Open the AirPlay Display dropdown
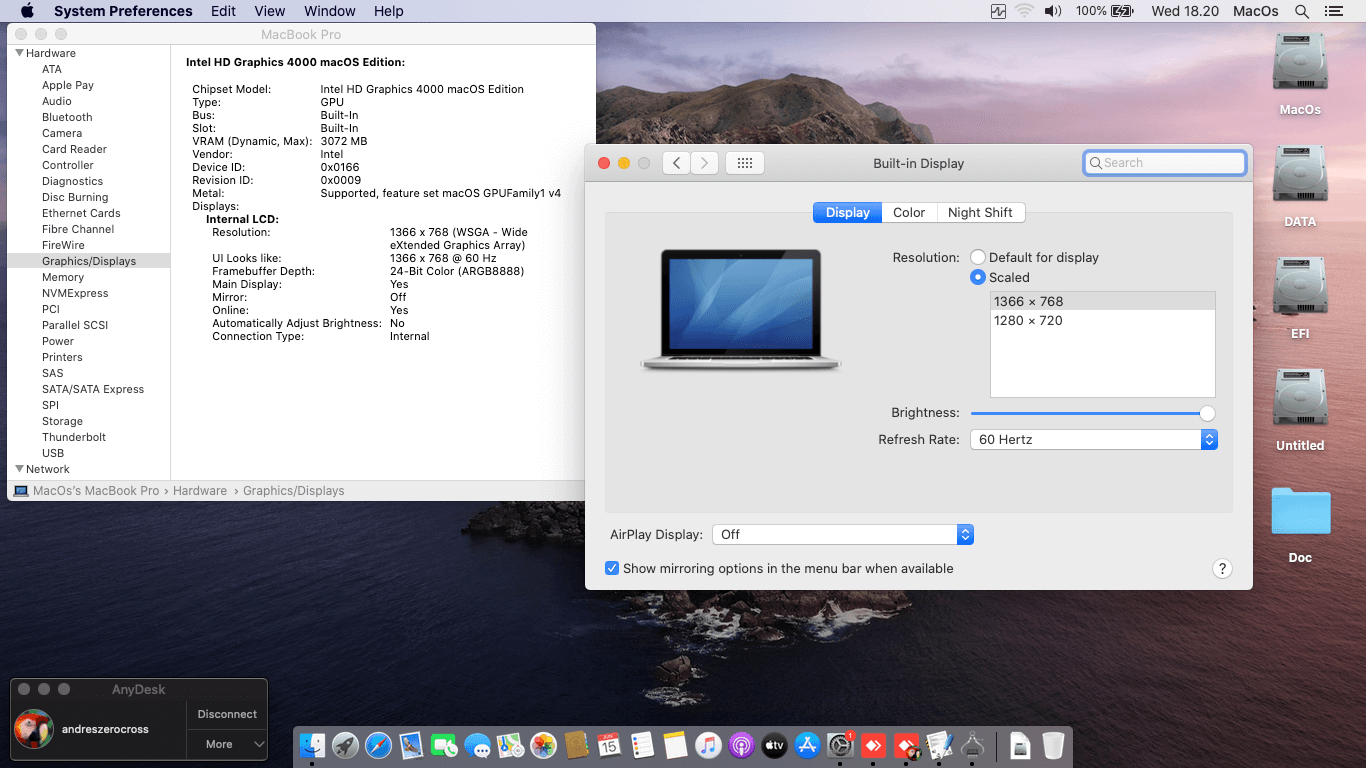This screenshot has height=768, width=1366. point(843,534)
